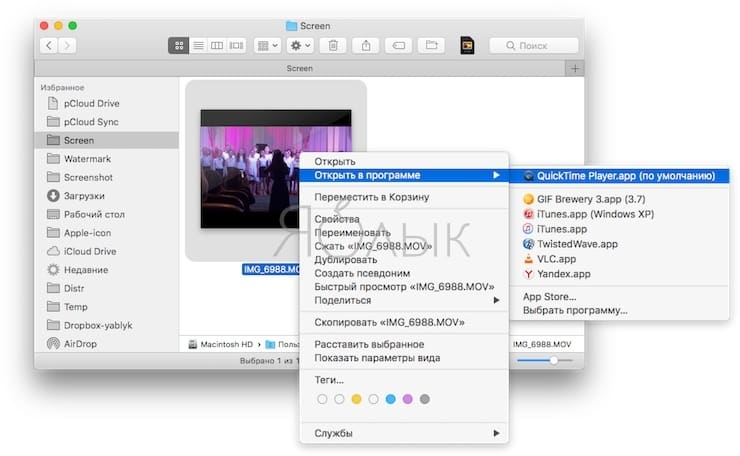
Task: Open Рабочий стол in sidebar
Action: coord(107,214)
